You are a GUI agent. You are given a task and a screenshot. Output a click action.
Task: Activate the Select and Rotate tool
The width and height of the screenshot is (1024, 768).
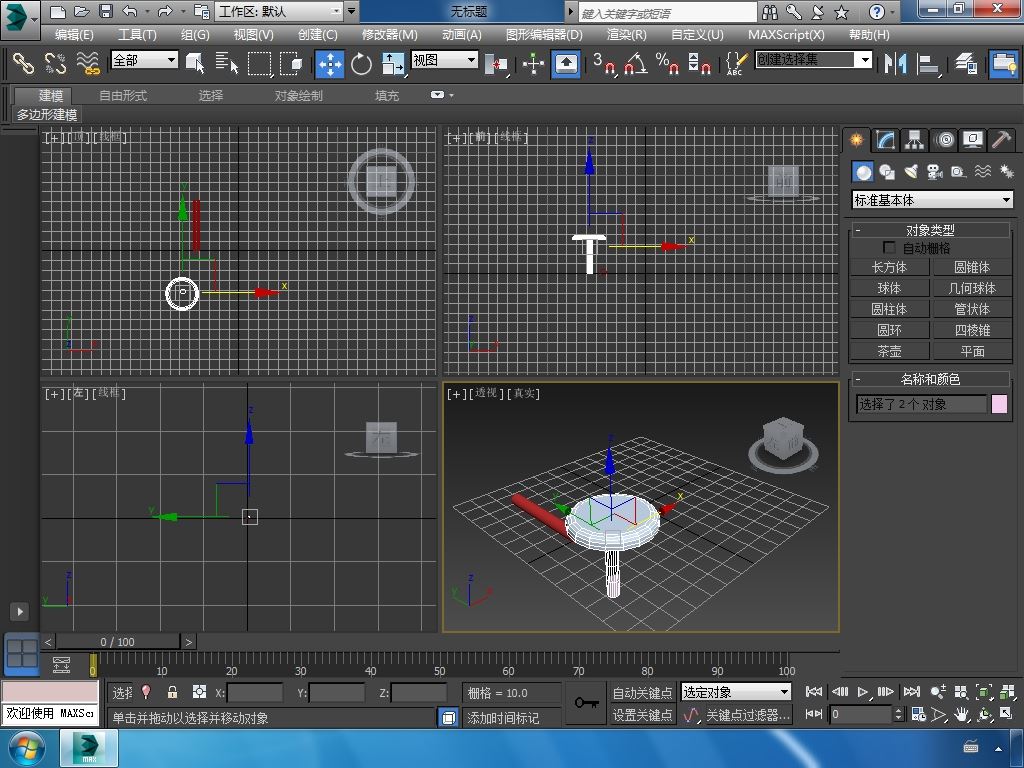[361, 64]
